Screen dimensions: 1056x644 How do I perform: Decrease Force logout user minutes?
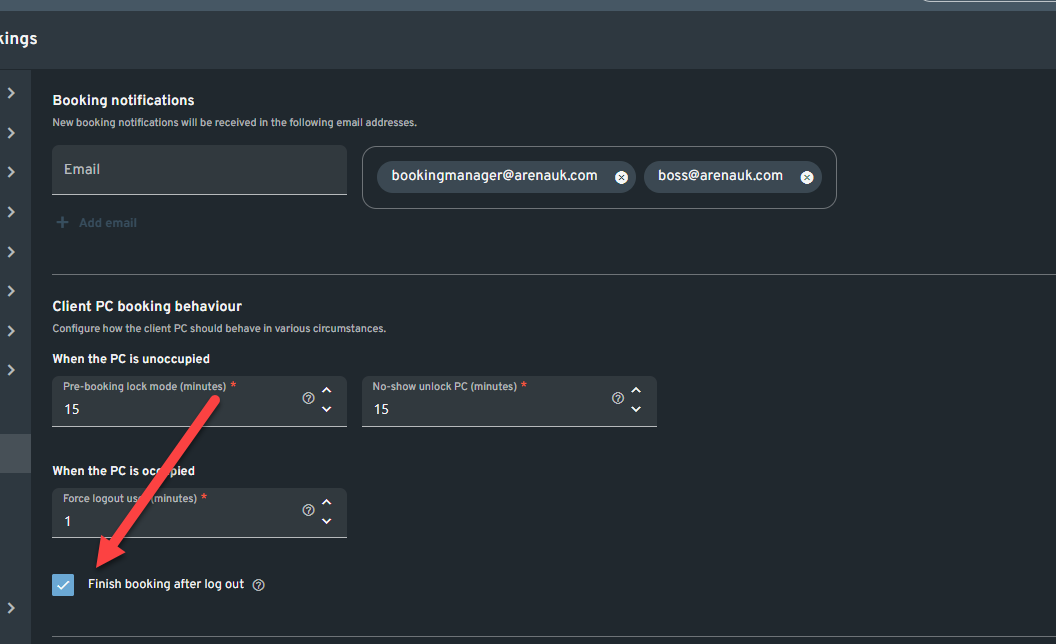coord(326,520)
